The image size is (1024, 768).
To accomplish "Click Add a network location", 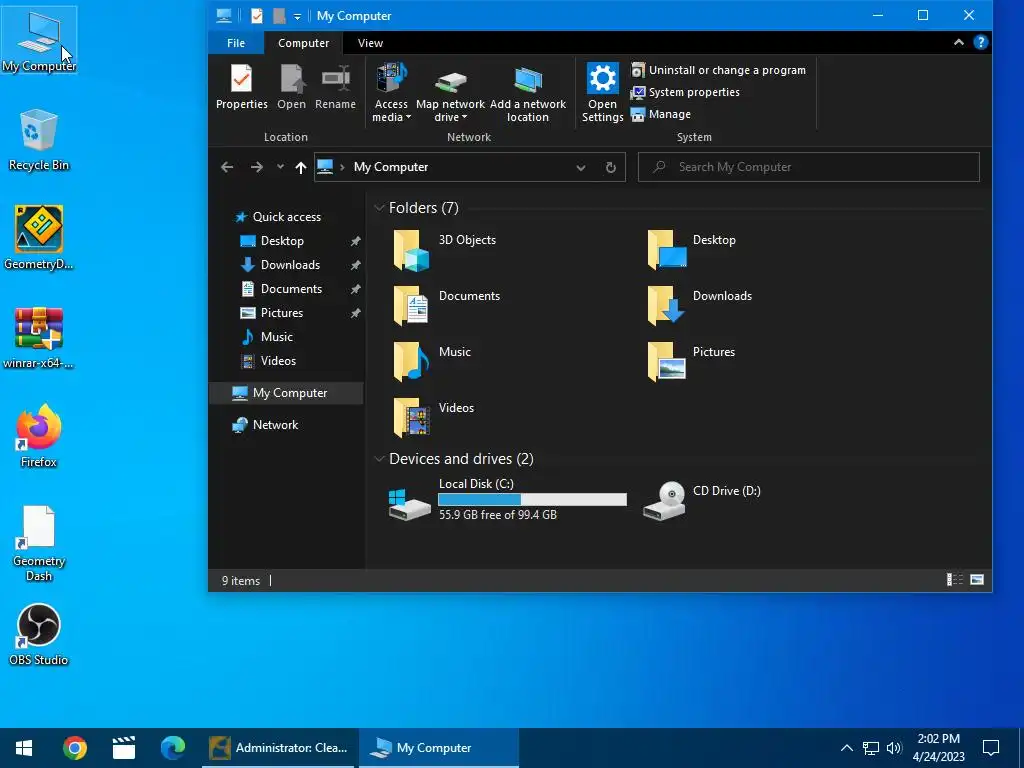I will point(528,93).
